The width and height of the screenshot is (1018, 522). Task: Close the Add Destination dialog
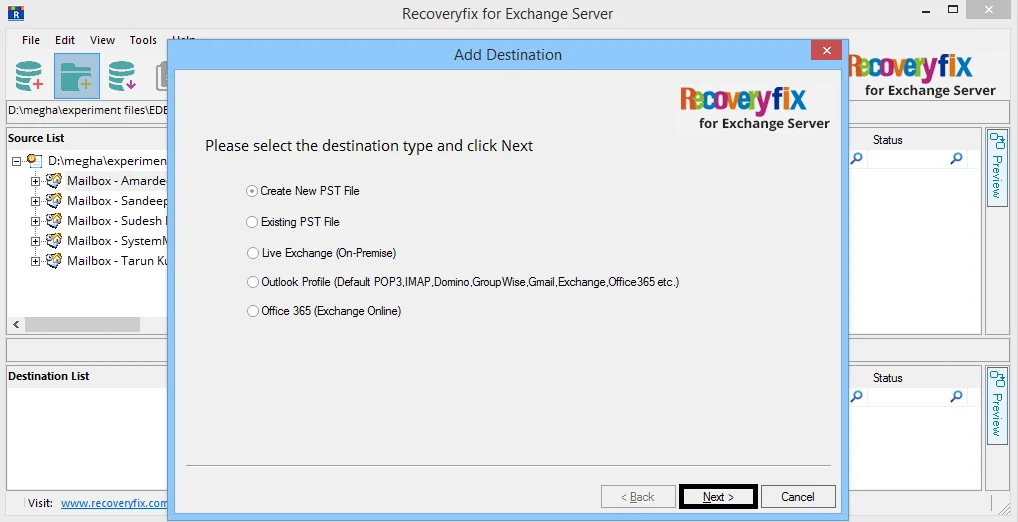point(826,51)
